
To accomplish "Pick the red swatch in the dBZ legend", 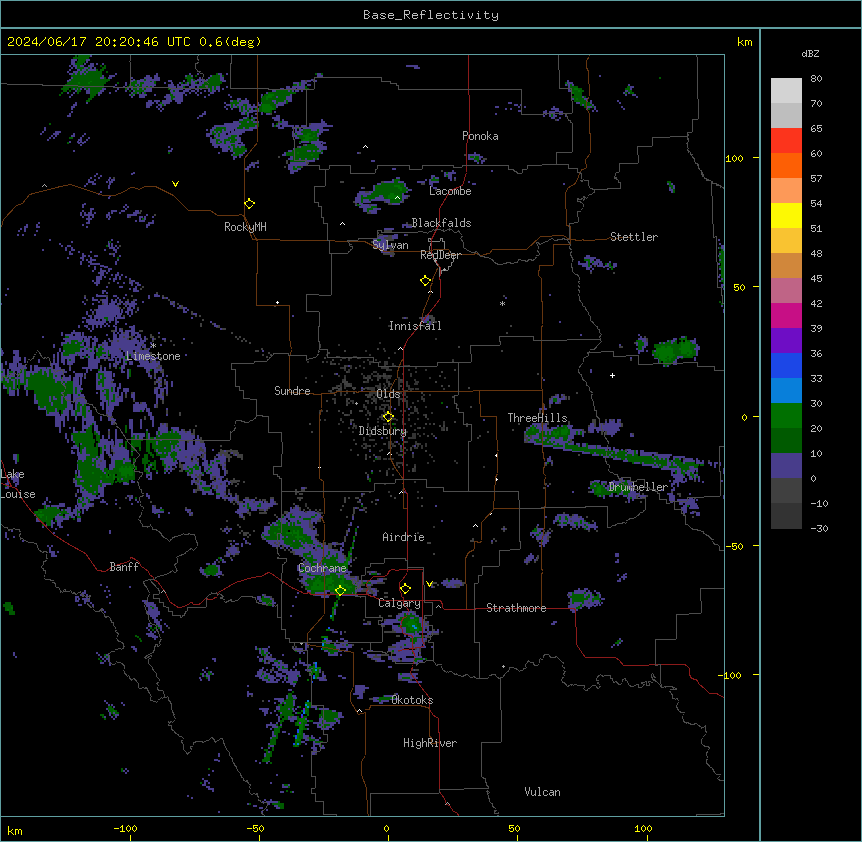I will coord(786,141).
